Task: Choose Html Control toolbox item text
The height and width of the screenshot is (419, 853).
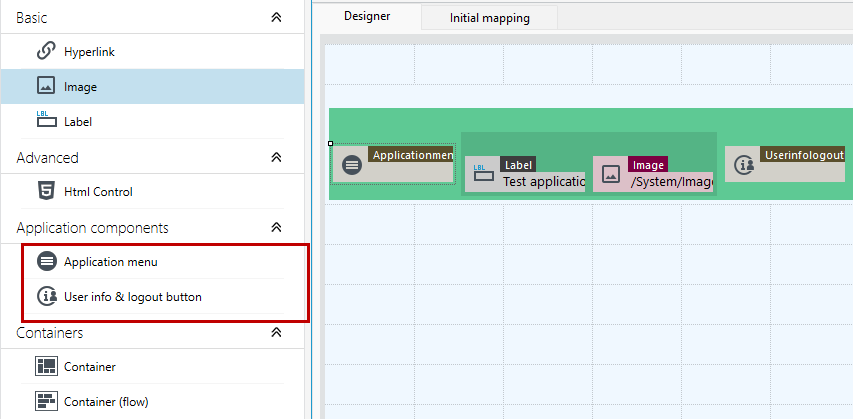Action: click(98, 192)
